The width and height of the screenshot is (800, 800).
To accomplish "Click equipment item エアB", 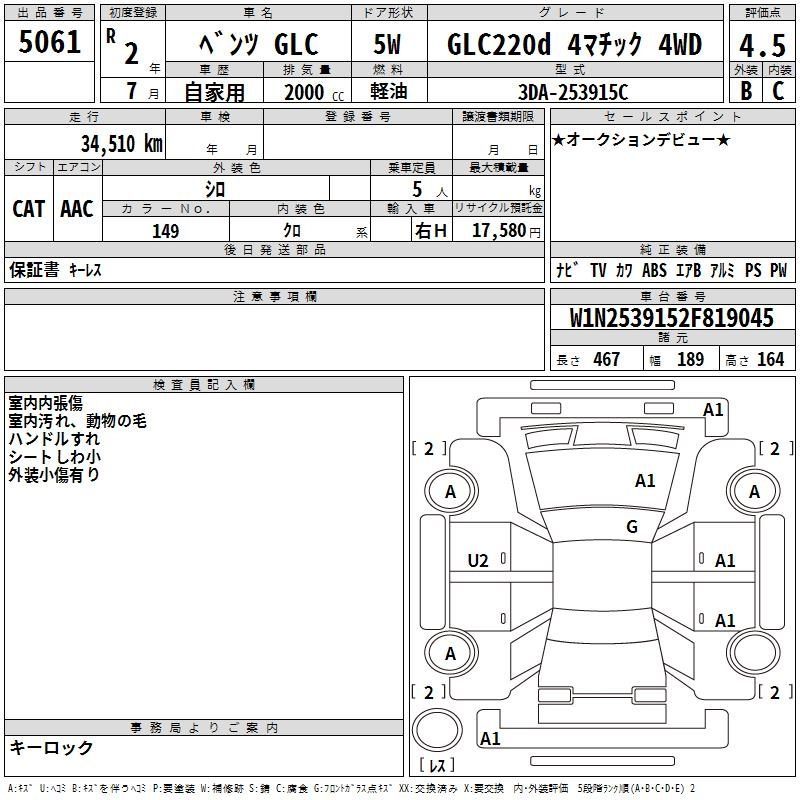I will [x=689, y=270].
